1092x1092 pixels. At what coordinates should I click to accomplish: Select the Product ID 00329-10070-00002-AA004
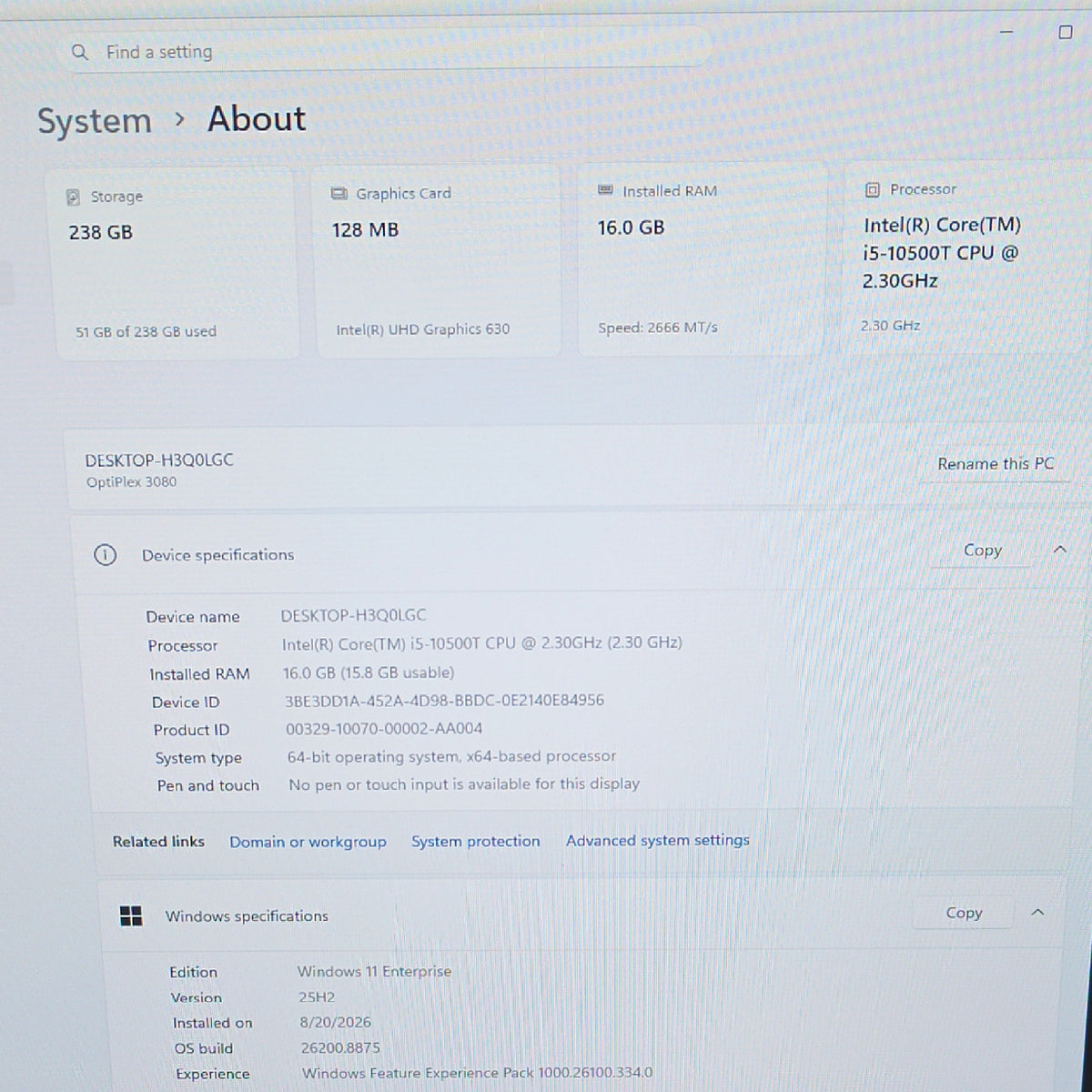pyautogui.click(x=384, y=729)
